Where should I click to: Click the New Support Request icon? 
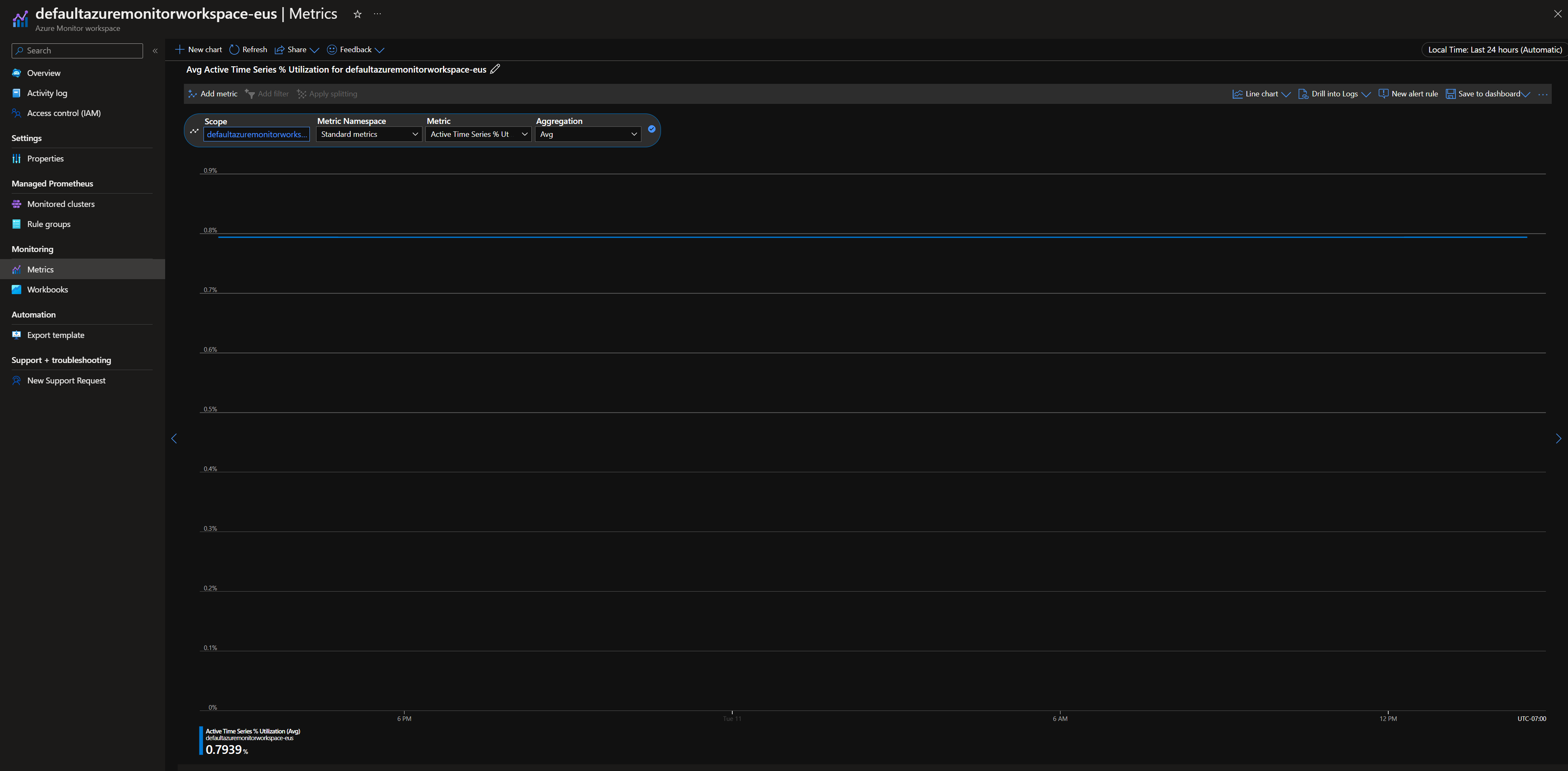point(16,380)
